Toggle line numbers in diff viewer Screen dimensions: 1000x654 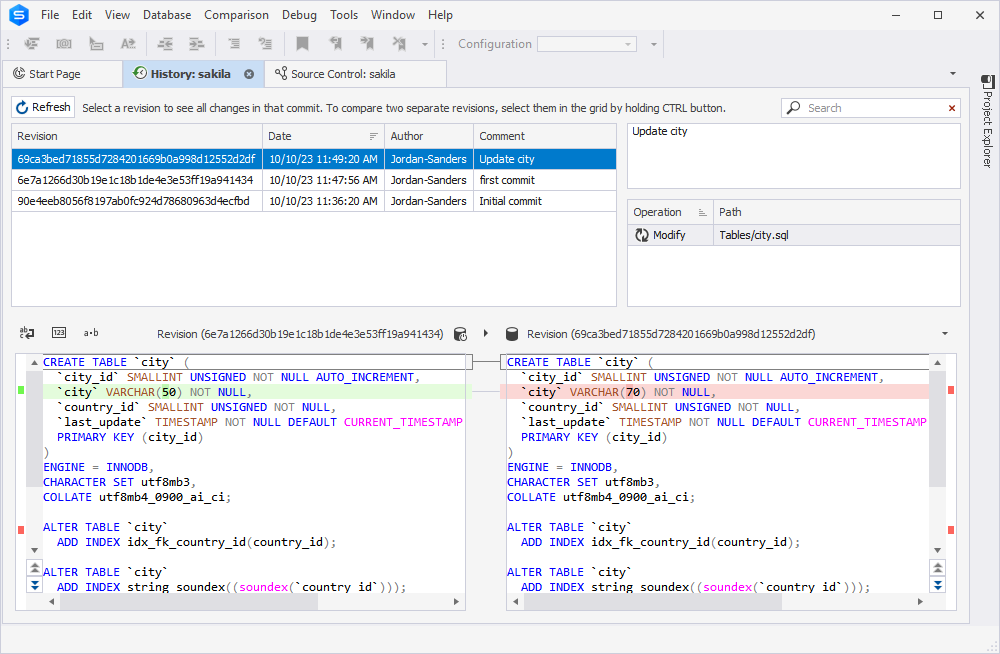[59, 332]
